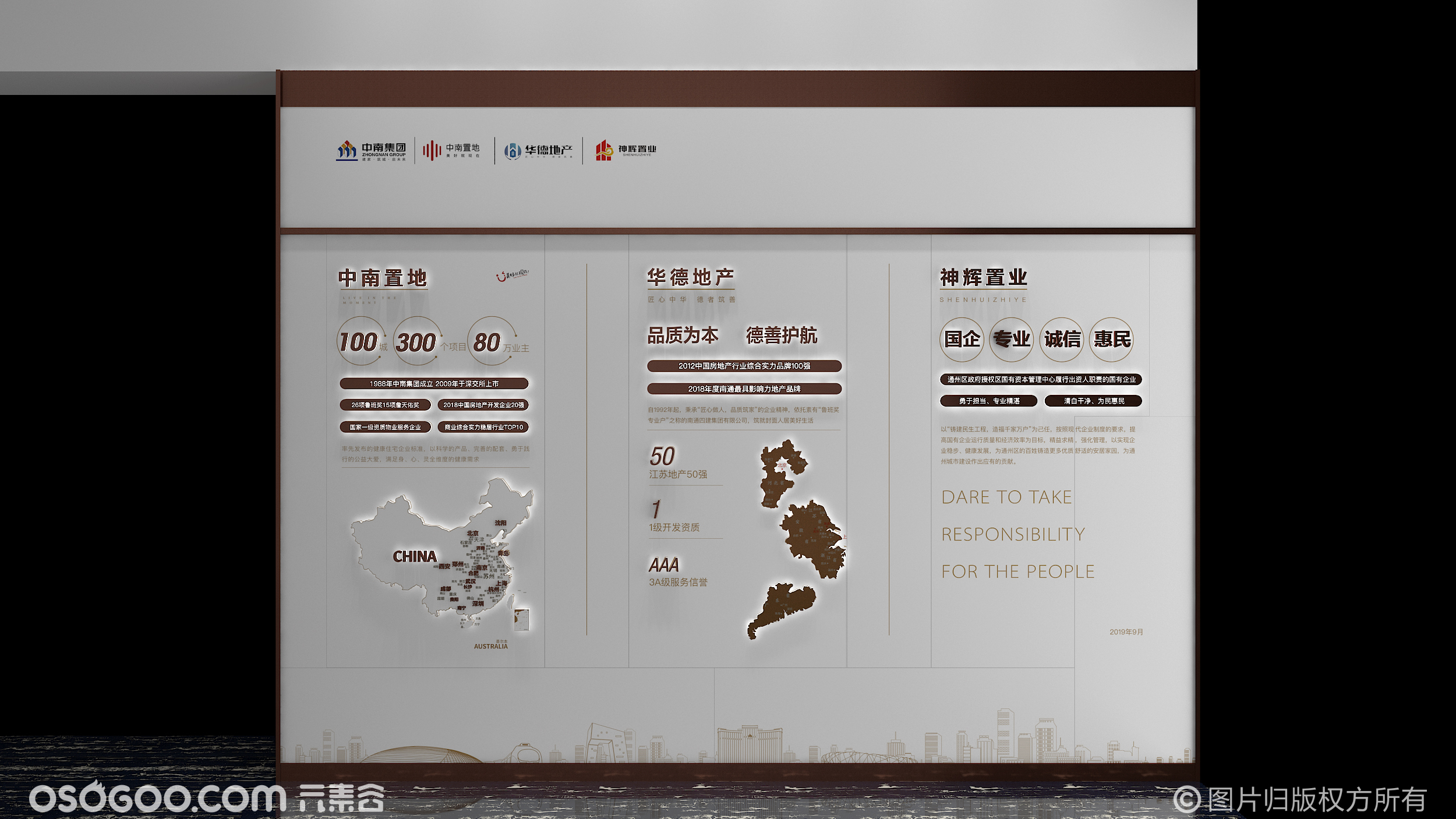The image size is (1456, 819).
Task: Click the CHINA label on the map
Action: coord(415,557)
